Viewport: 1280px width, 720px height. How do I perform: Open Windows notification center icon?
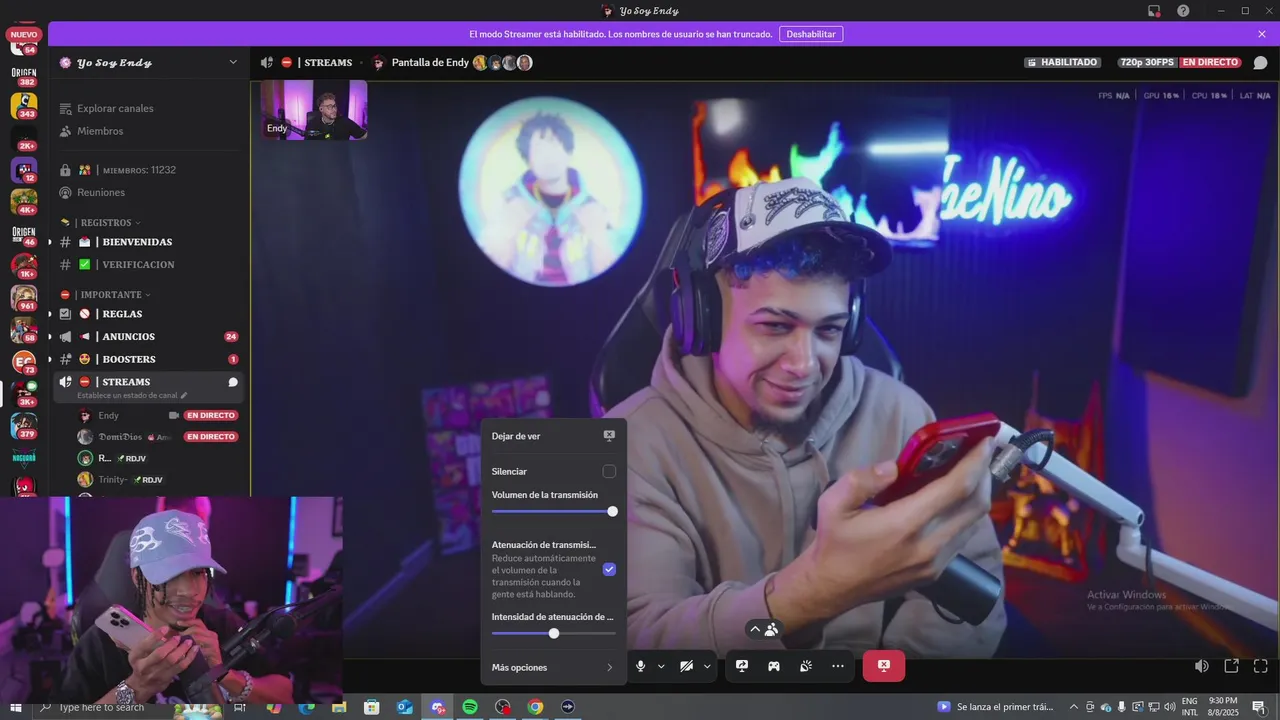tap(1259, 707)
